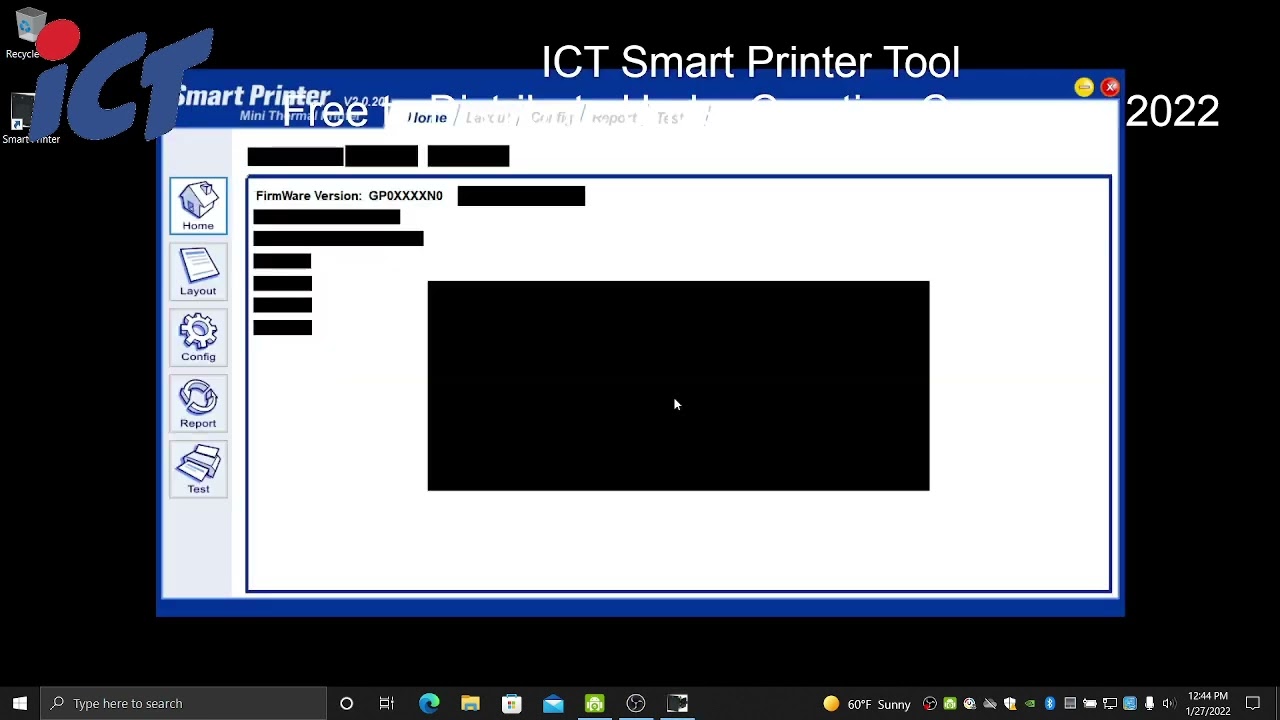This screenshot has height=720, width=1280.
Task: Click the FirmWare Version GP0XXXXN0 text
Action: click(x=349, y=196)
